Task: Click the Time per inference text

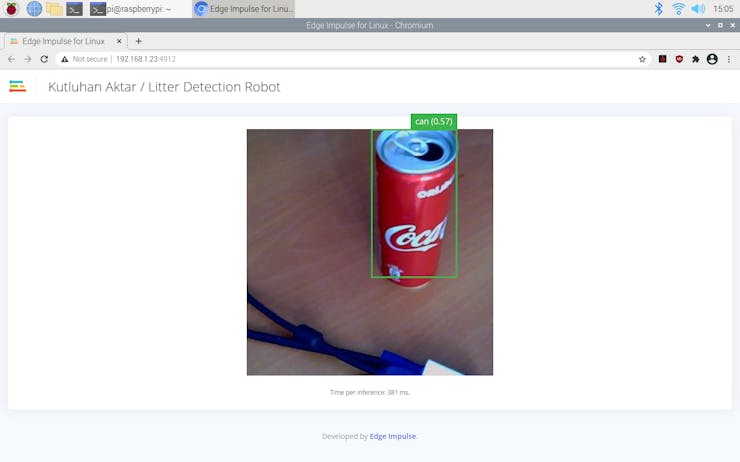Action: pyautogui.click(x=370, y=392)
